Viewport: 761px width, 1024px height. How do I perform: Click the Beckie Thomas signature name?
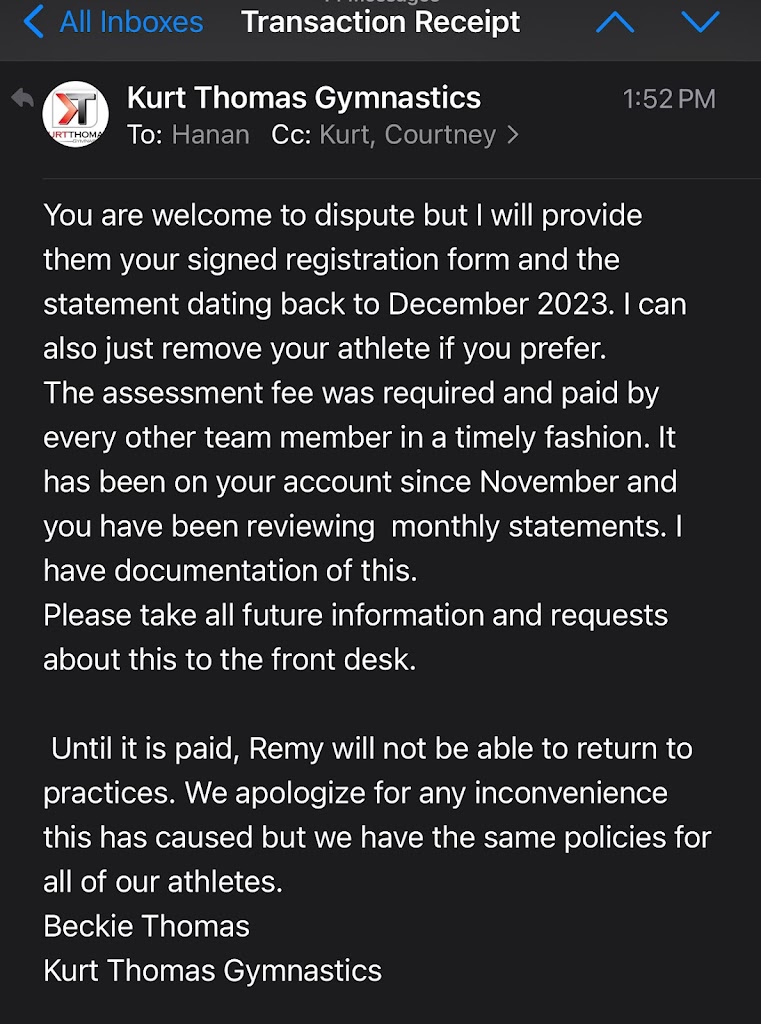coord(146,926)
